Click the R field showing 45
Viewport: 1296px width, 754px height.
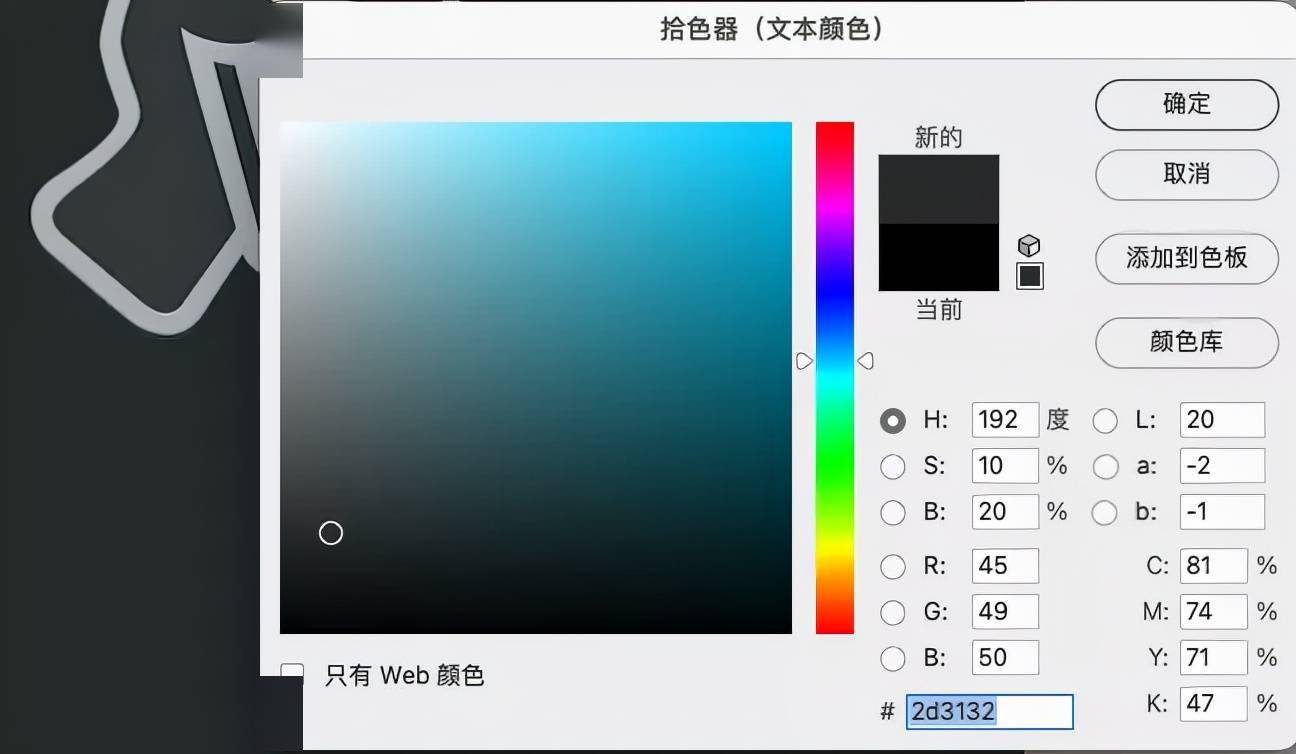[1005, 566]
